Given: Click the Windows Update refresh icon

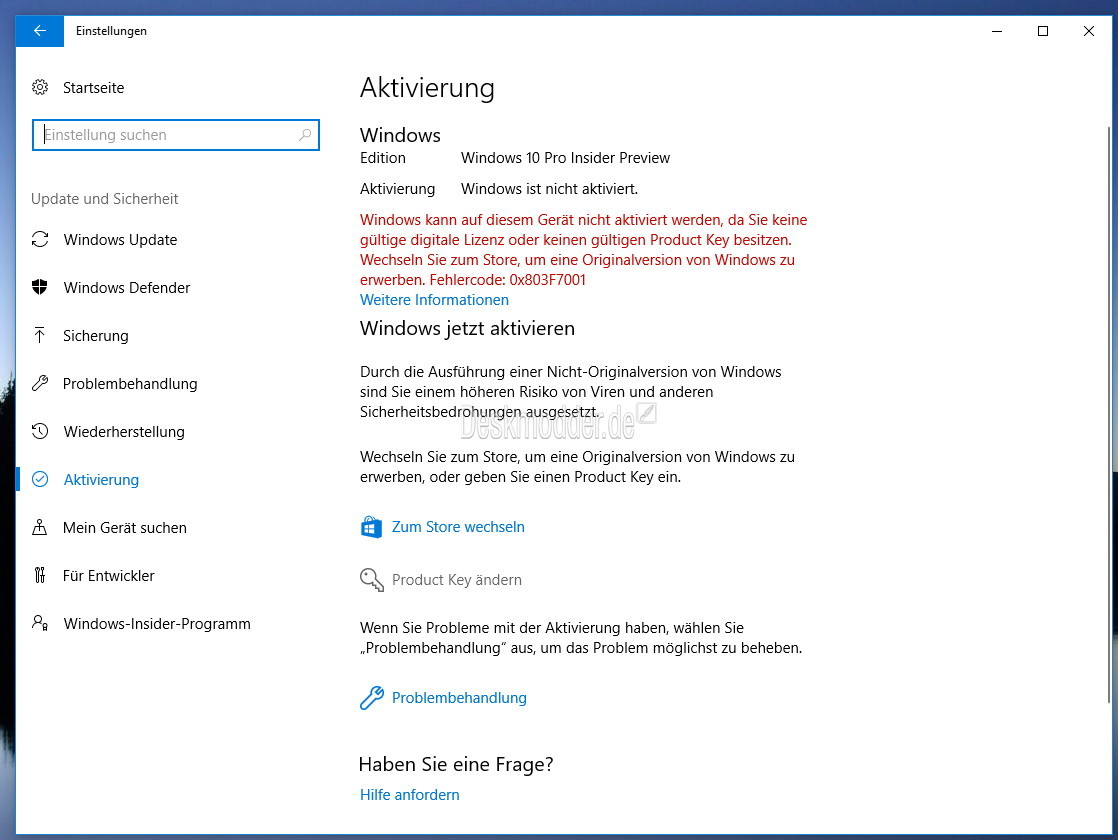Looking at the screenshot, I should (40, 240).
